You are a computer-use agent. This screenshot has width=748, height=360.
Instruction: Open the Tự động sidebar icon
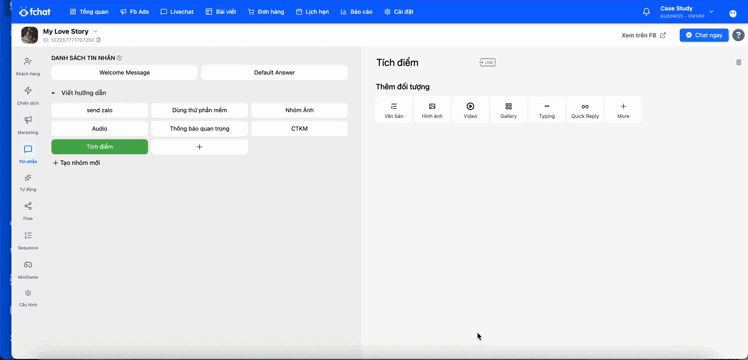click(x=28, y=178)
